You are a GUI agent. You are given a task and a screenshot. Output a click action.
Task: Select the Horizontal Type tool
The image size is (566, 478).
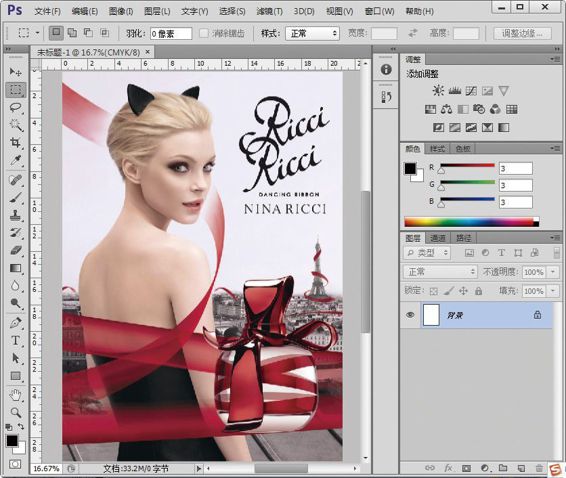[15, 340]
